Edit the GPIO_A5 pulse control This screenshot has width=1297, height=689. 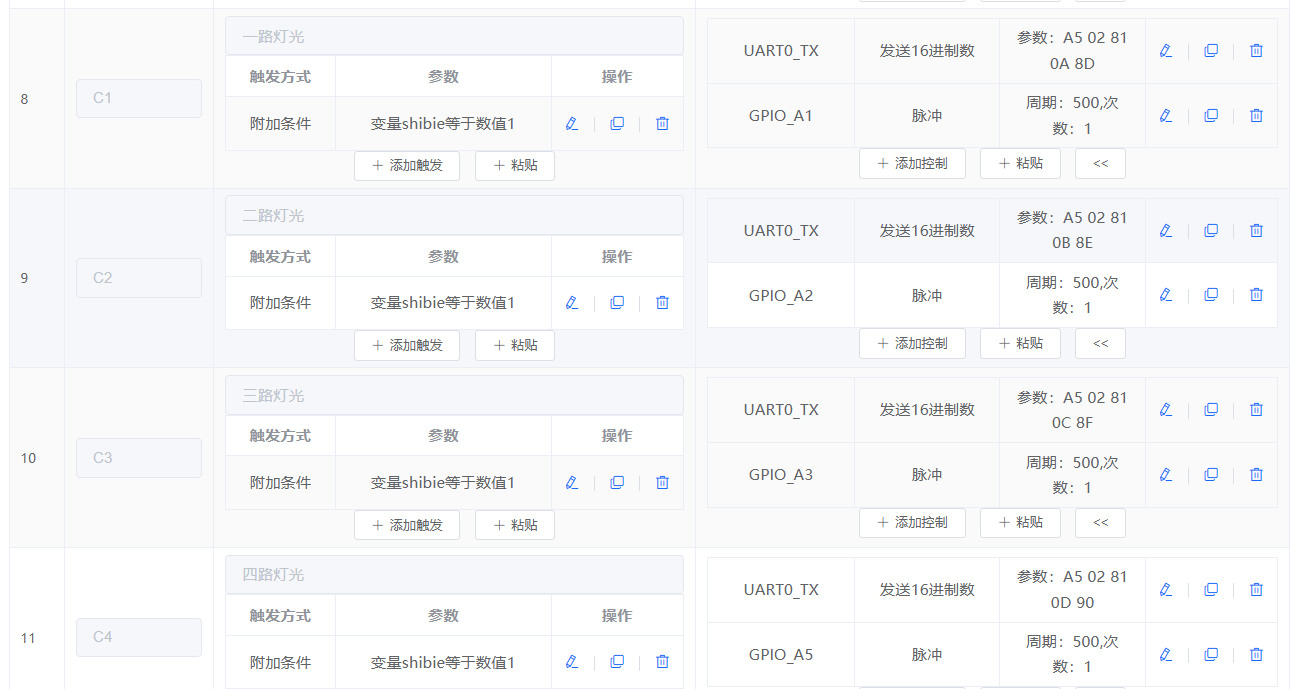pos(1166,654)
